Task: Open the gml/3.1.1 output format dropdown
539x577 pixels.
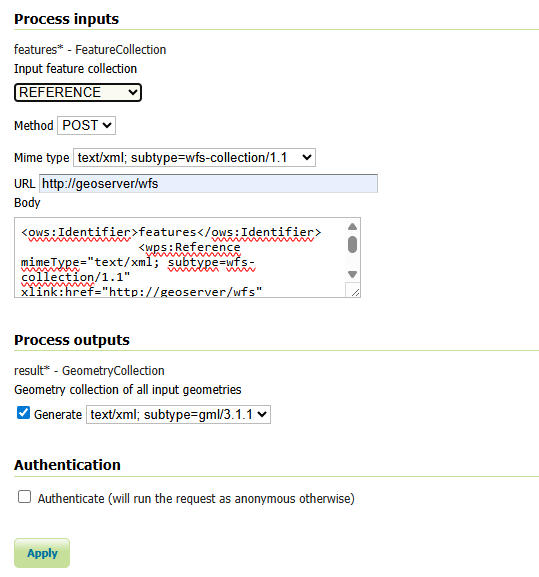Action: point(178,415)
